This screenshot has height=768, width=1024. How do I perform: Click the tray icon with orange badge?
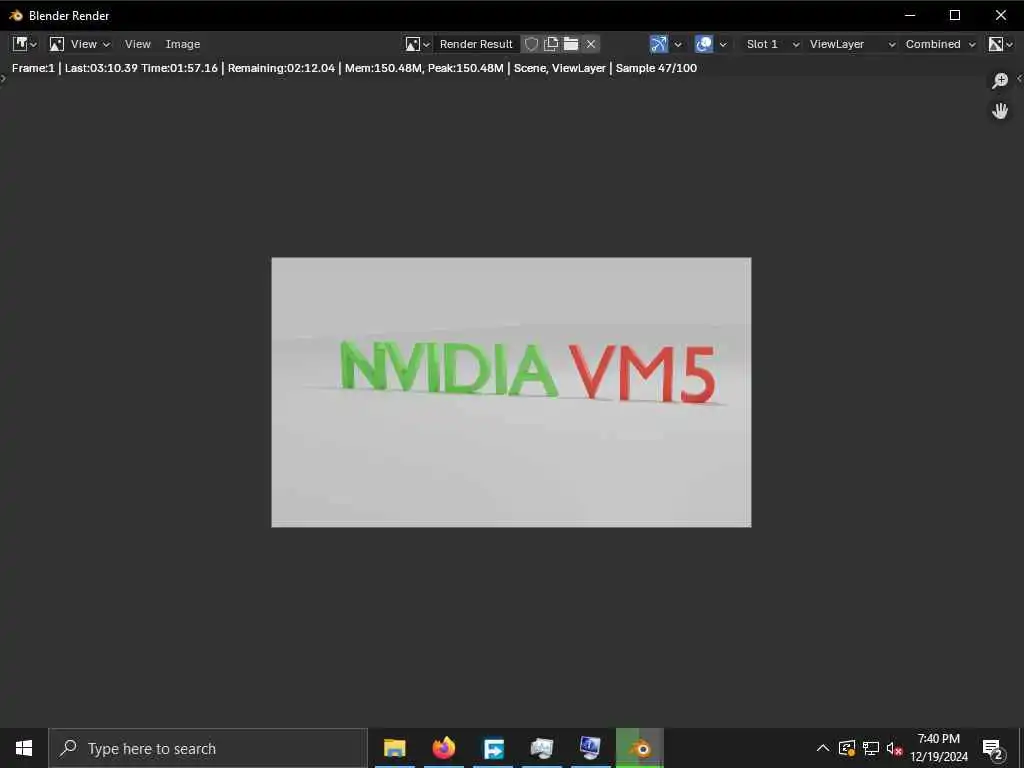847,748
